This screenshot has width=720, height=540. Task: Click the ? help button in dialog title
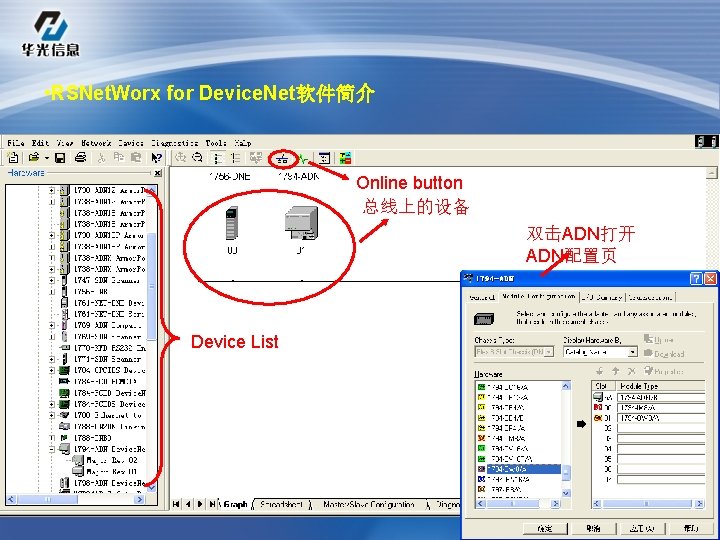point(696,278)
